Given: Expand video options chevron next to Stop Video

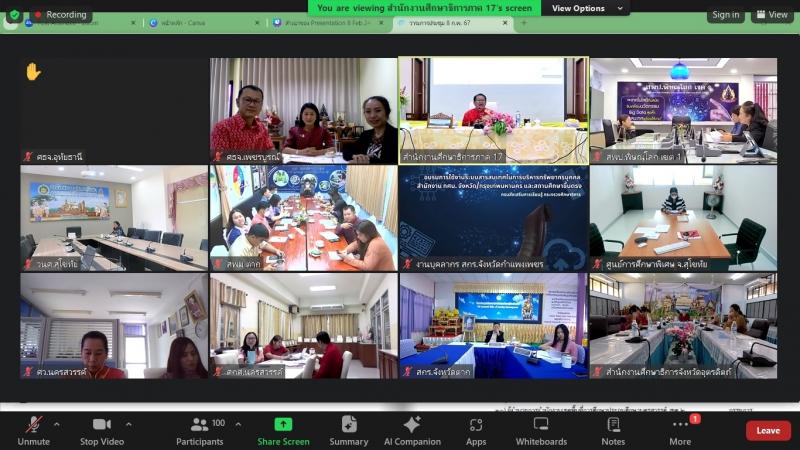Looking at the screenshot, I should pyautogui.click(x=129, y=424).
